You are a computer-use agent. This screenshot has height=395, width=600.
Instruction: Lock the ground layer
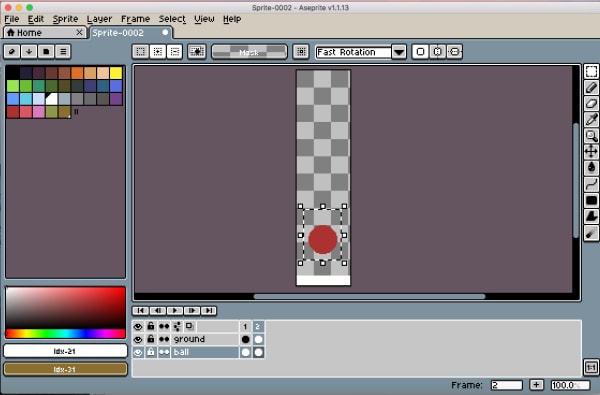point(151,340)
